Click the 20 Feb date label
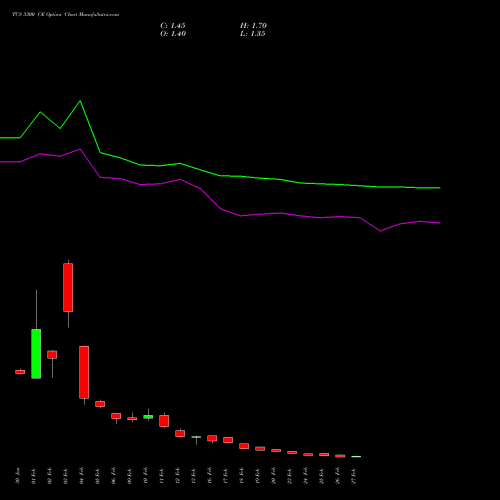This screenshot has width=500, height=500. 274,476
